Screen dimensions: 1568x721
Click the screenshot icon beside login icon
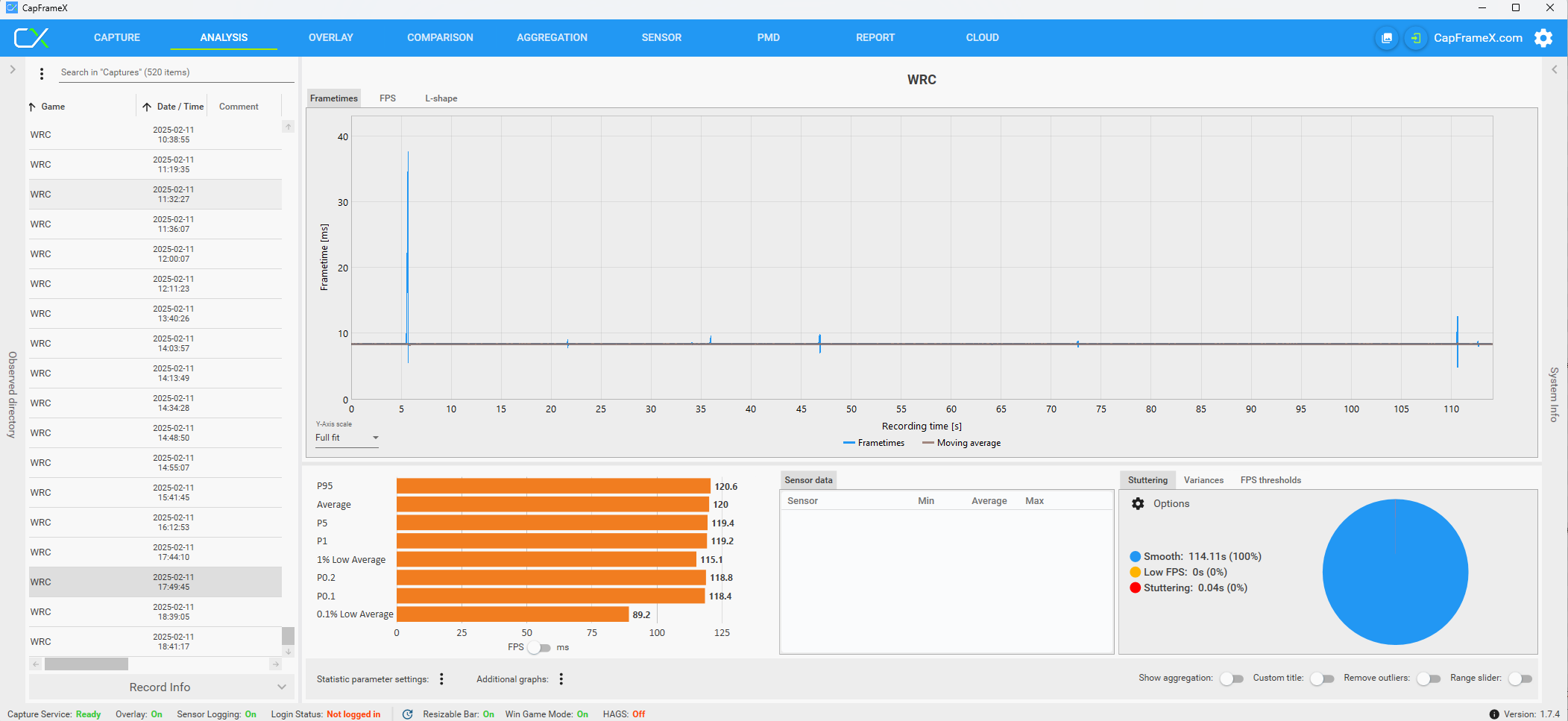(1386, 38)
